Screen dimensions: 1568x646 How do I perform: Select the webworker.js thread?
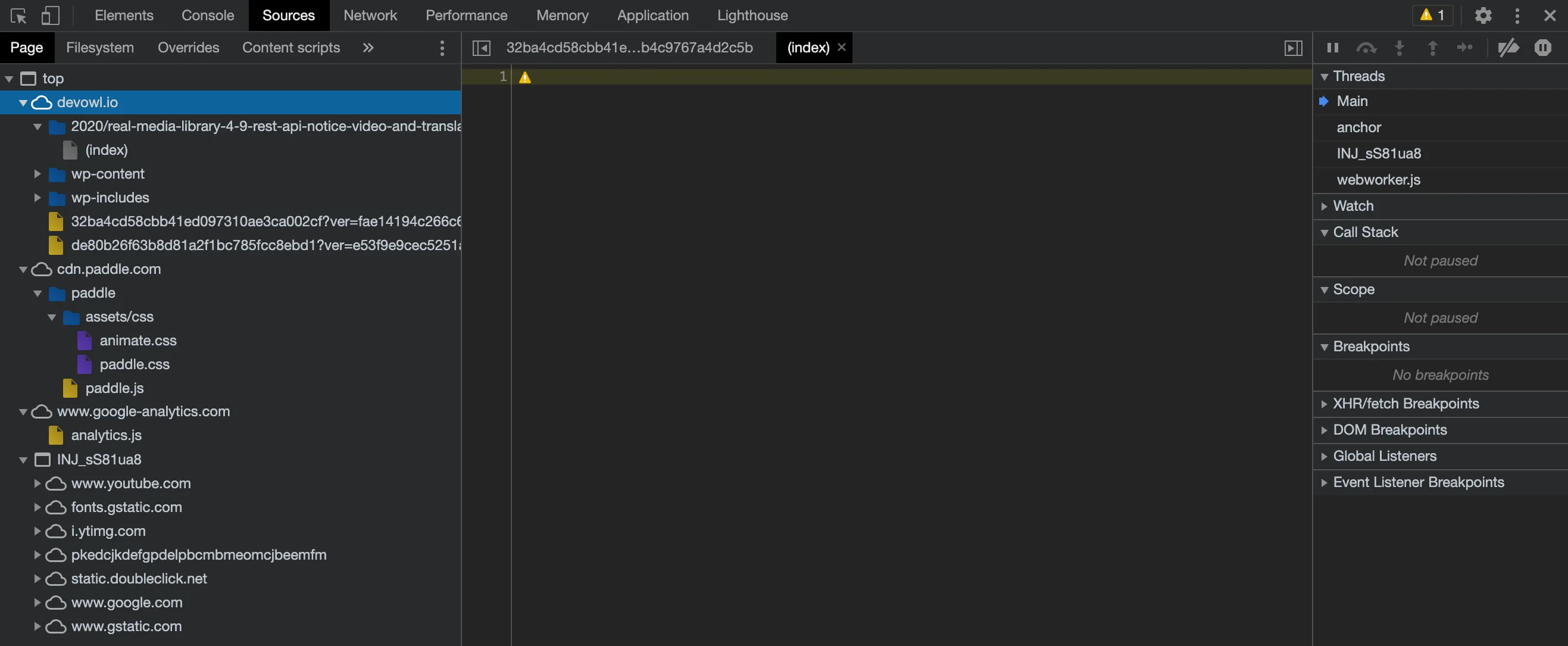[1378, 180]
